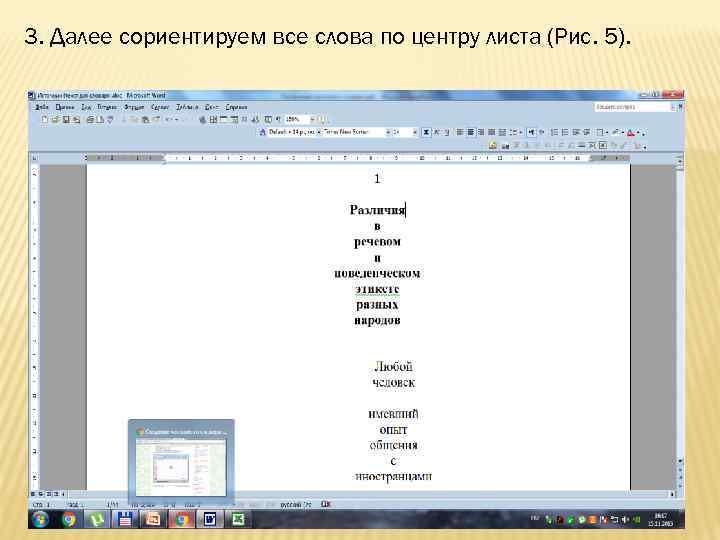Open the Сервис menu
720x540 pixels.
[x=160, y=107]
